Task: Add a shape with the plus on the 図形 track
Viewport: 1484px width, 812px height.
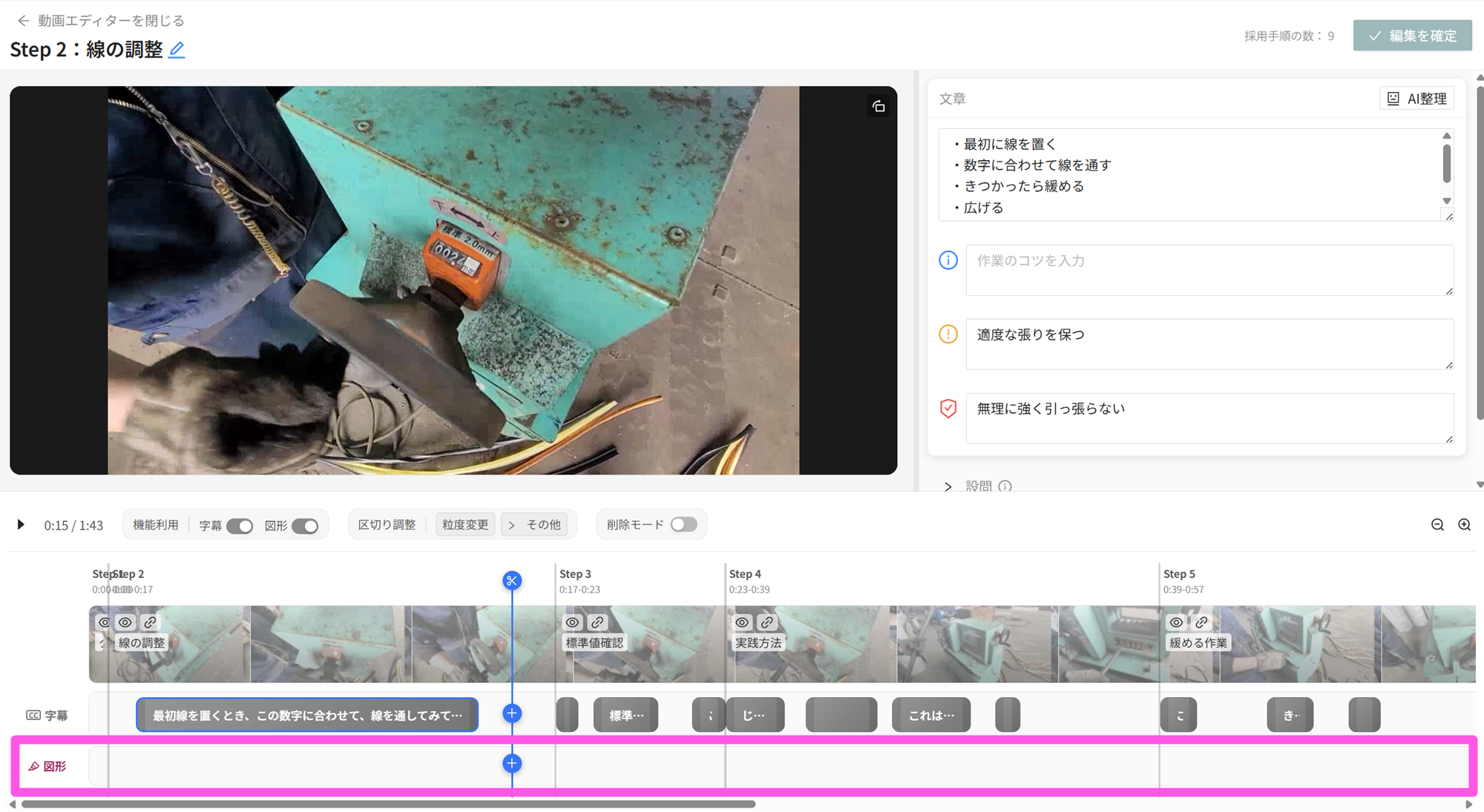Action: [511, 763]
